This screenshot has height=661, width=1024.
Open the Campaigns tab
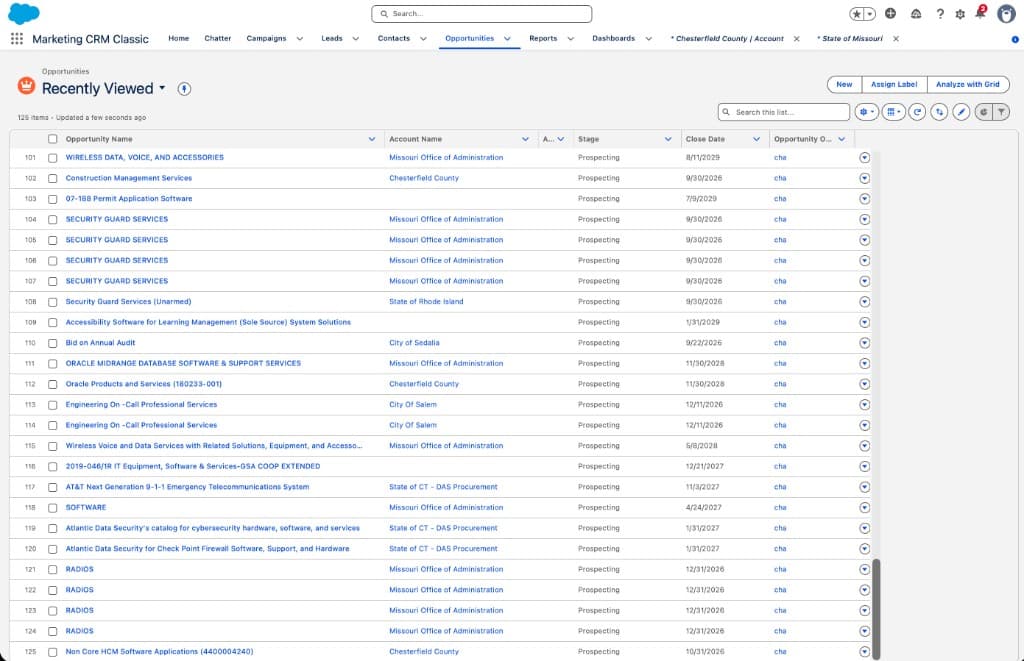pyautogui.click(x=266, y=39)
